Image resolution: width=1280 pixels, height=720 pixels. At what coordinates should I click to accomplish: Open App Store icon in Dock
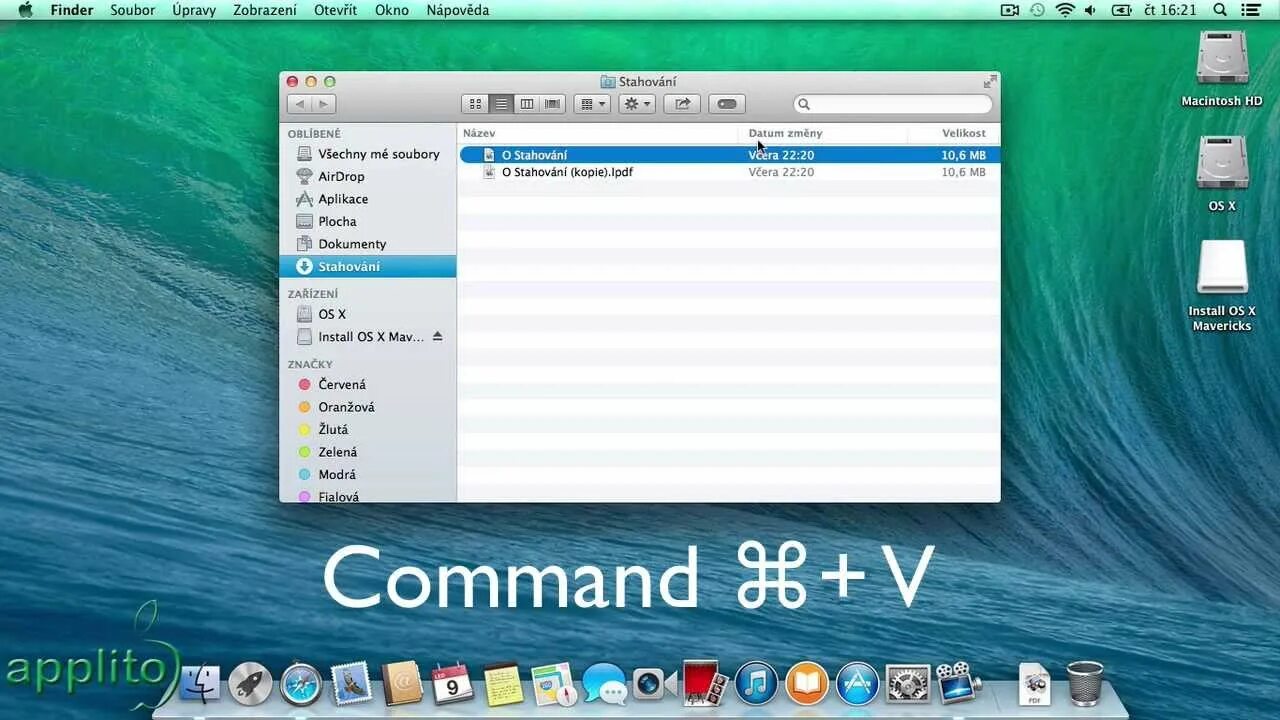[857, 685]
